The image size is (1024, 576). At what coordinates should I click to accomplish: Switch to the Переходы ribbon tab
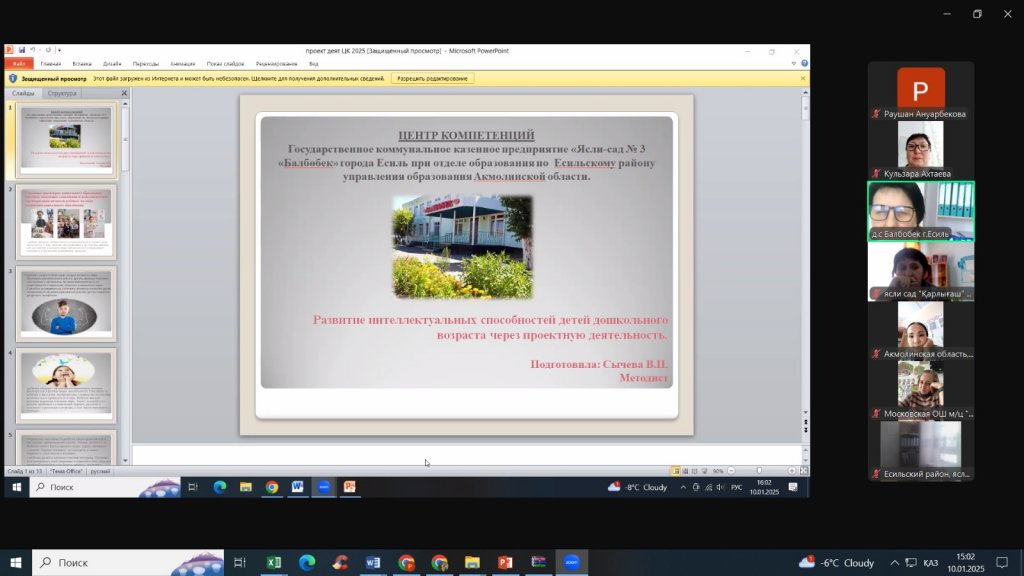146,64
